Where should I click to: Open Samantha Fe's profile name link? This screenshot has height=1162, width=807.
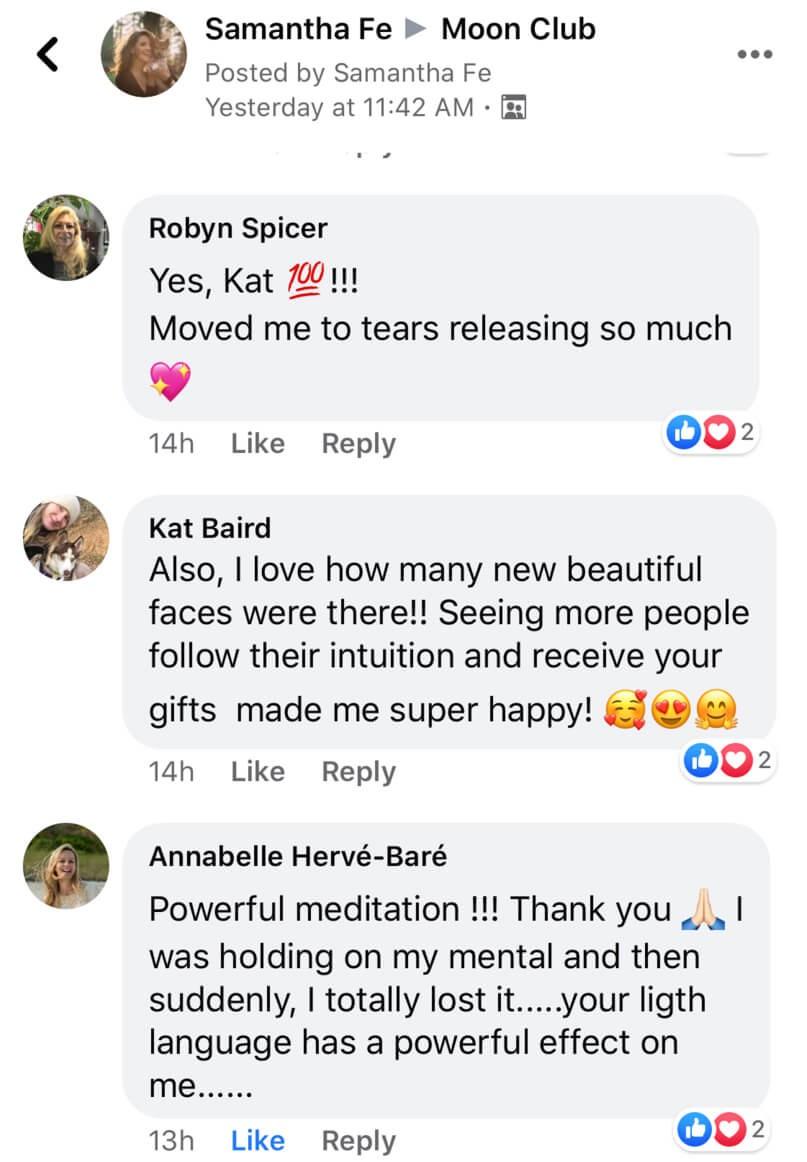coord(298,29)
